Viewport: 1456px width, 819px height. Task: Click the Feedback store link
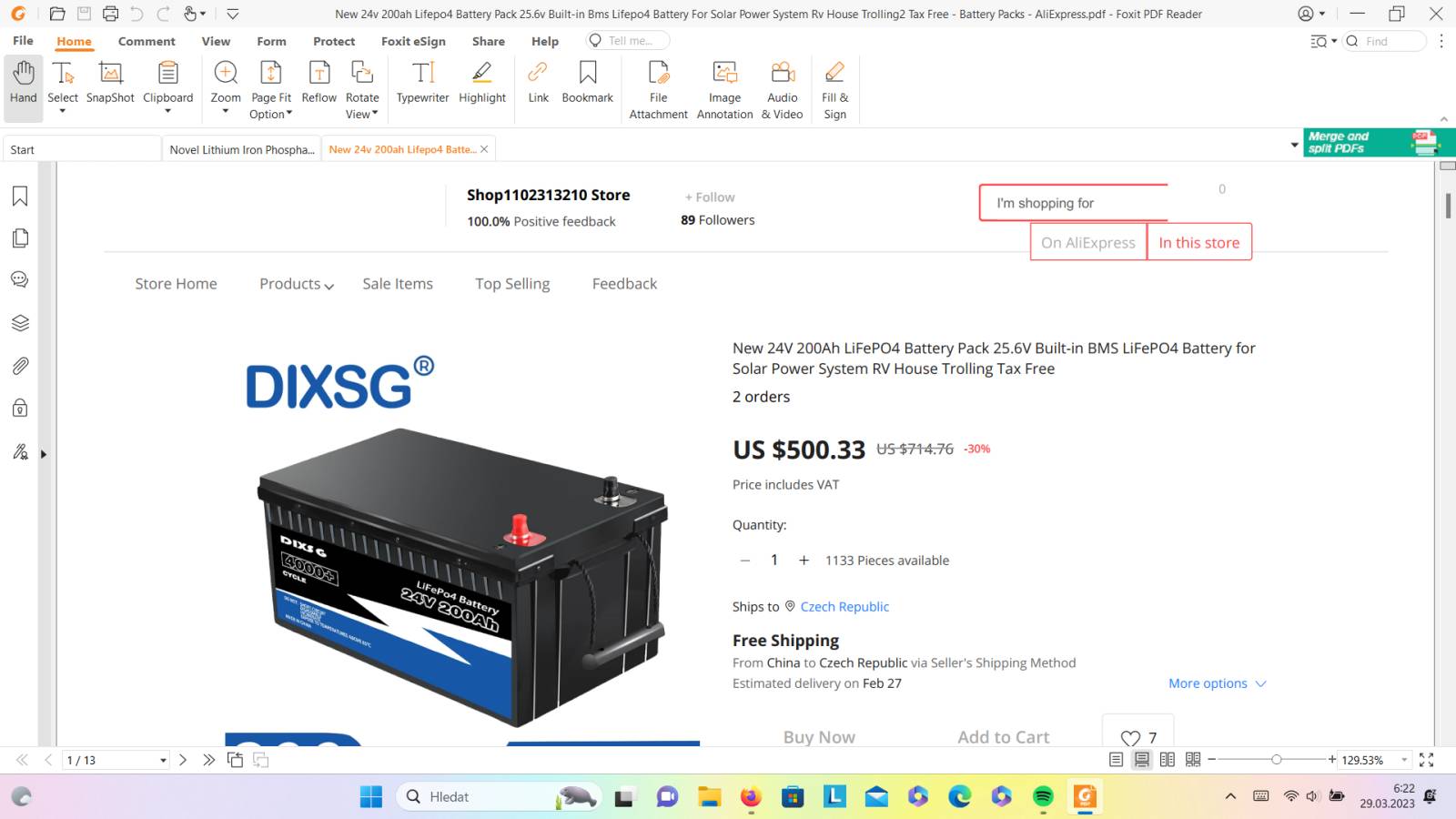(624, 284)
